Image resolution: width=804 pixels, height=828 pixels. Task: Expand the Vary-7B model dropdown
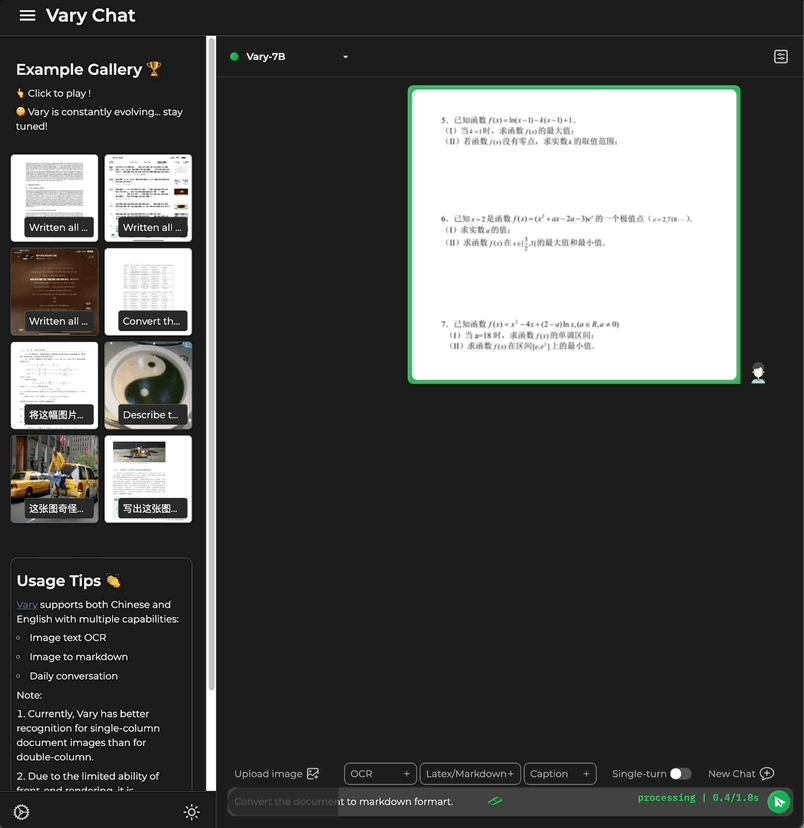tap(346, 57)
